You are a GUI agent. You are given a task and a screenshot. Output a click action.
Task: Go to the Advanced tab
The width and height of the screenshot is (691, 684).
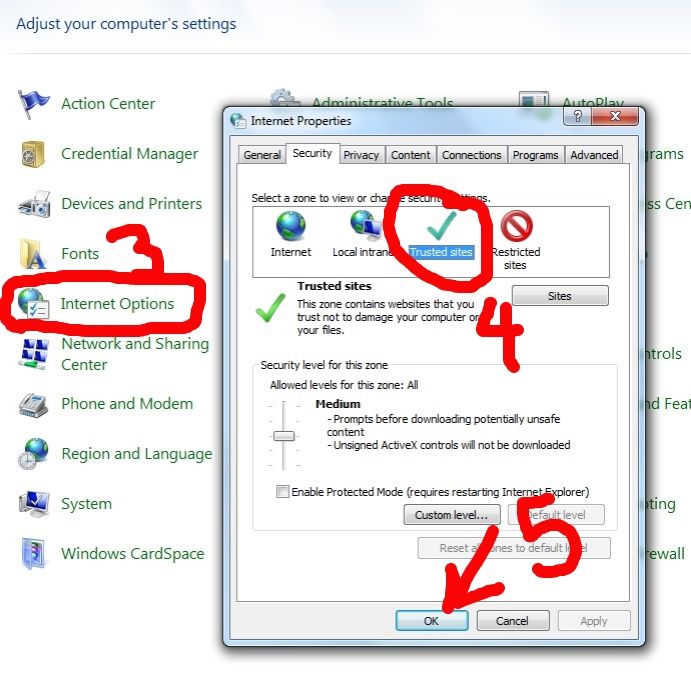click(x=594, y=155)
